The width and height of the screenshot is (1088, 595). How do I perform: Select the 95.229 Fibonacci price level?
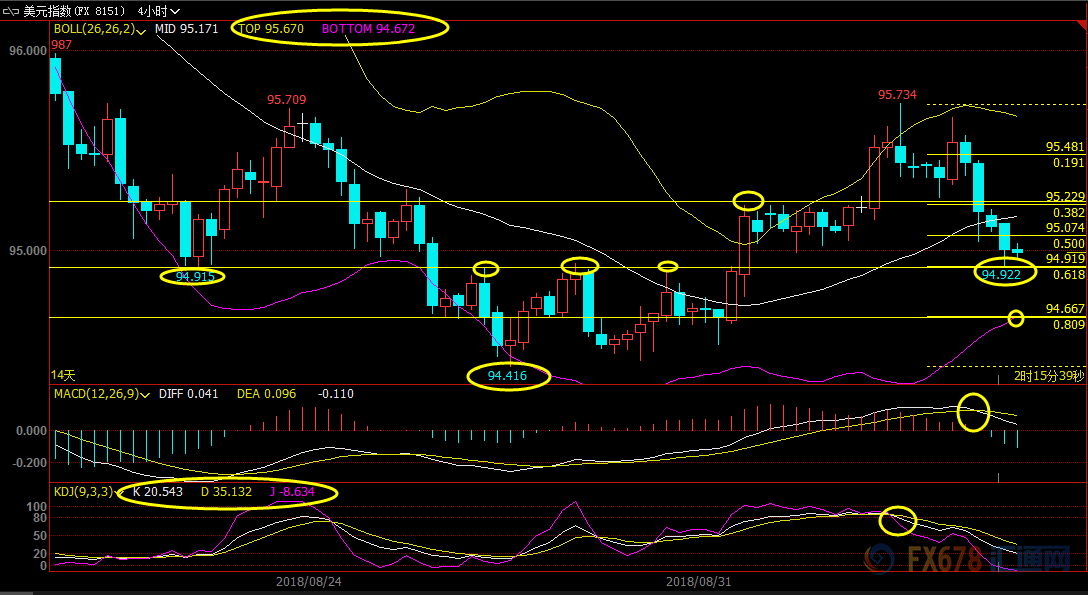click(1065, 197)
